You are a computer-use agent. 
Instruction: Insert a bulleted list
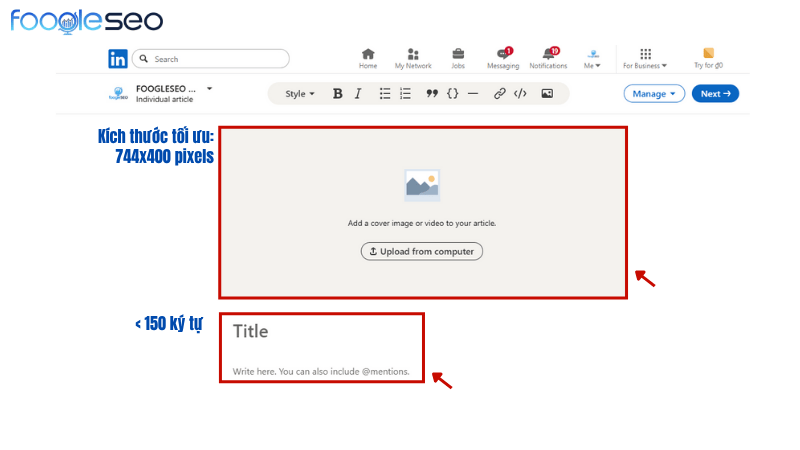[385, 94]
